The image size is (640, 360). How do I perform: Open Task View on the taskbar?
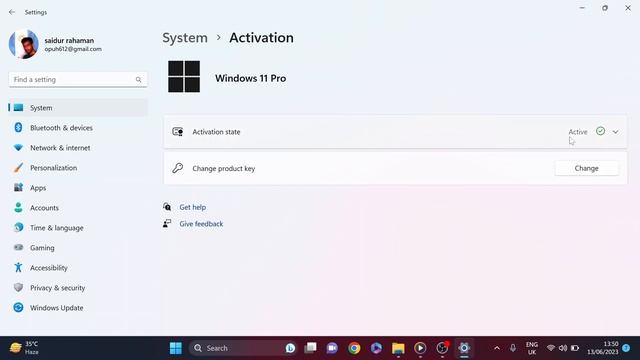pos(310,348)
